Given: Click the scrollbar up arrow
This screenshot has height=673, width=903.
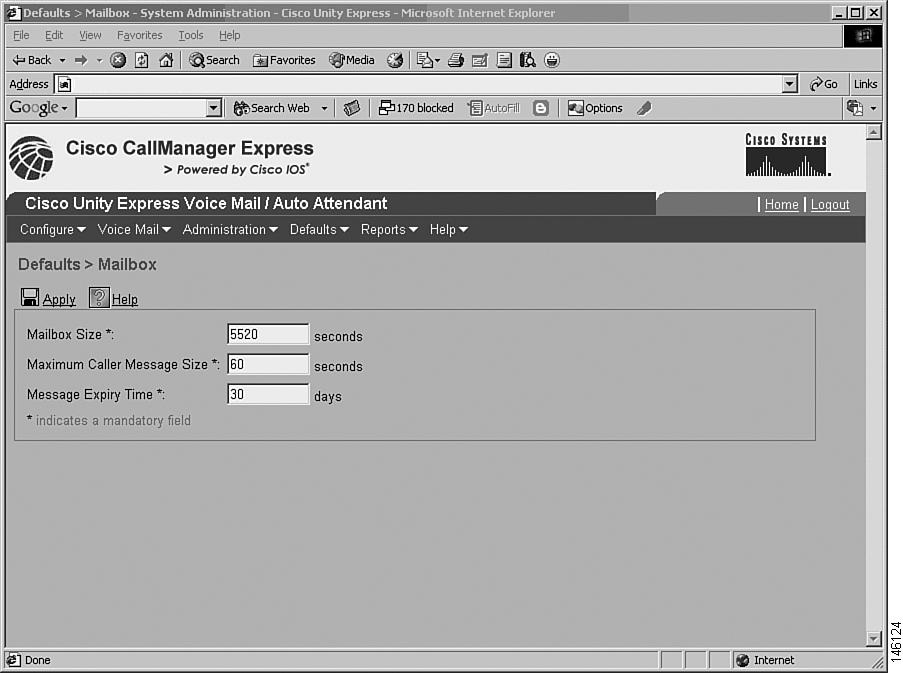Looking at the screenshot, I should [x=874, y=133].
